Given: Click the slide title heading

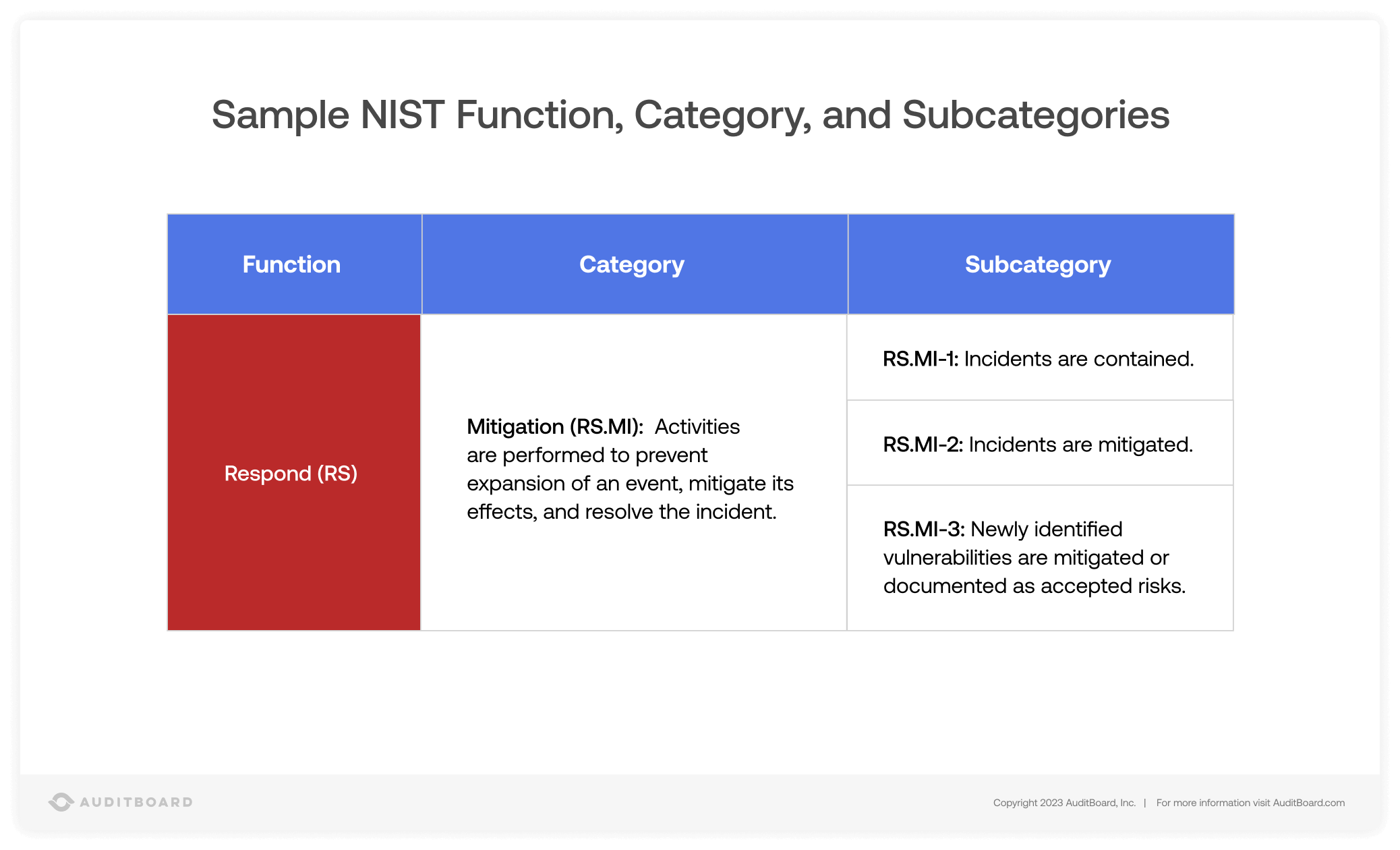Looking at the screenshot, I should (x=691, y=115).
